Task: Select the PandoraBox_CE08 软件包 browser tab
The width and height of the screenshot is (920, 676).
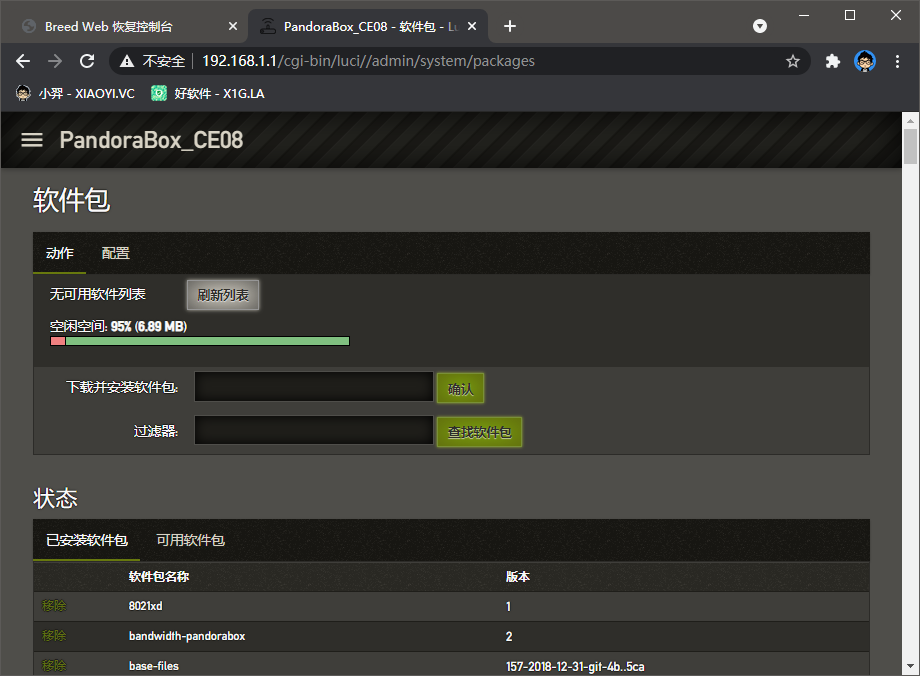Action: 370,26
